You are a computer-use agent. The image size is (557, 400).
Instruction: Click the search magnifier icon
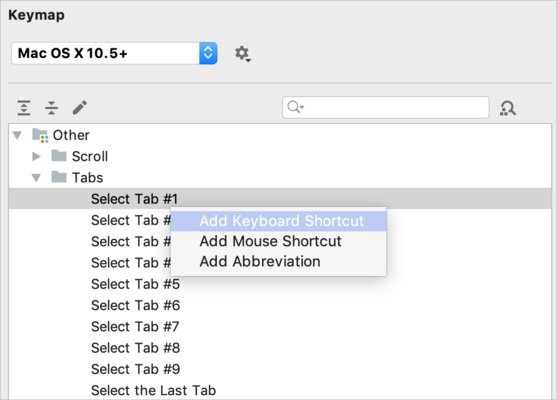point(295,107)
